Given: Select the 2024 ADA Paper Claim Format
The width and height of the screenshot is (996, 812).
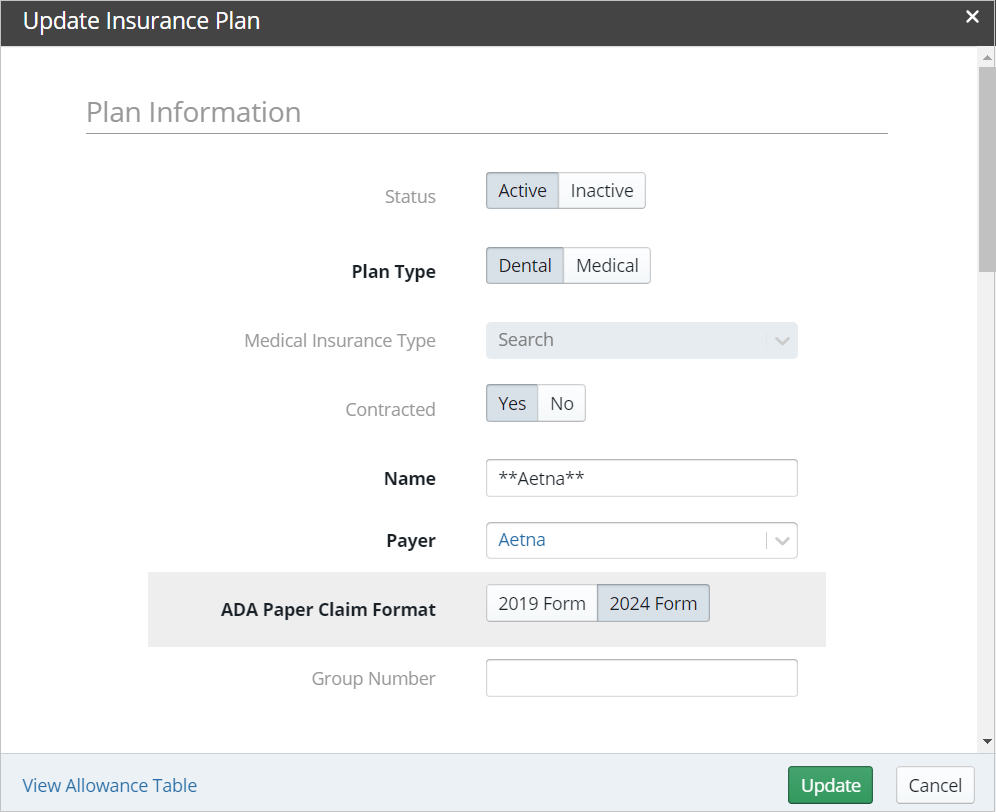Looking at the screenshot, I should [x=653, y=603].
